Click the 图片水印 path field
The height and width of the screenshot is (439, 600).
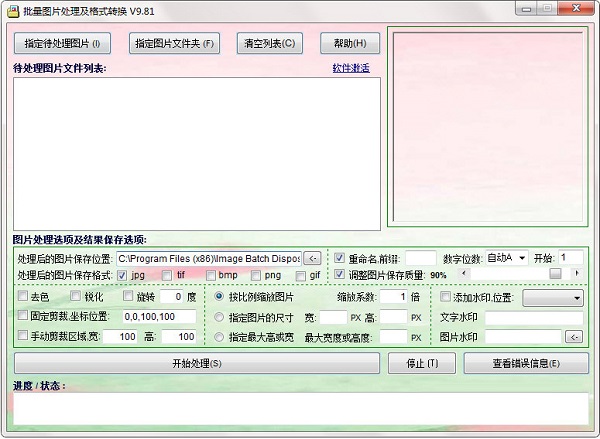pyautogui.click(x=523, y=337)
